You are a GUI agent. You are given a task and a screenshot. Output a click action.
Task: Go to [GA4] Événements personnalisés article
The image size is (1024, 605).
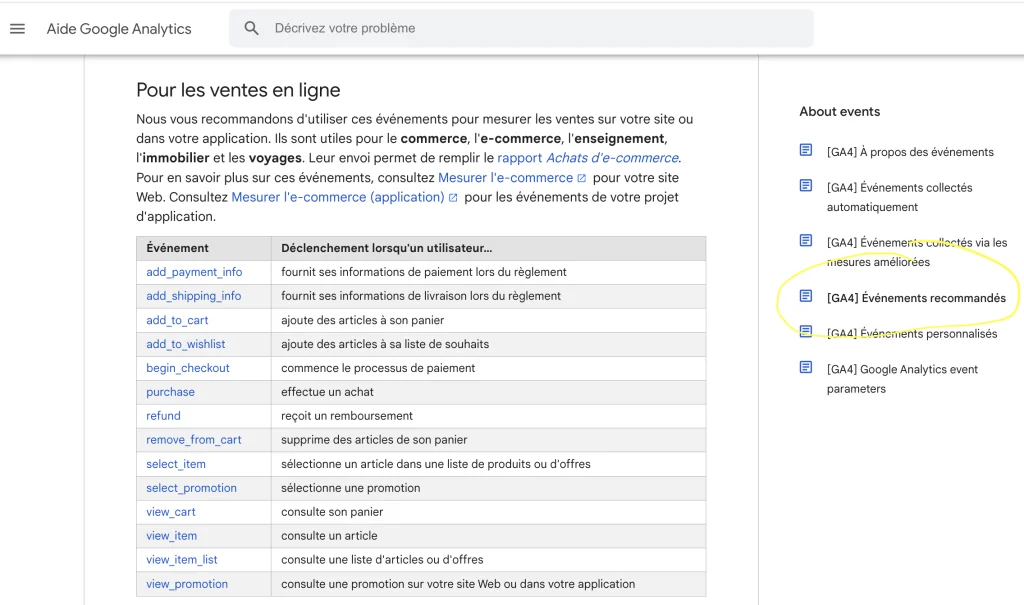coord(911,334)
